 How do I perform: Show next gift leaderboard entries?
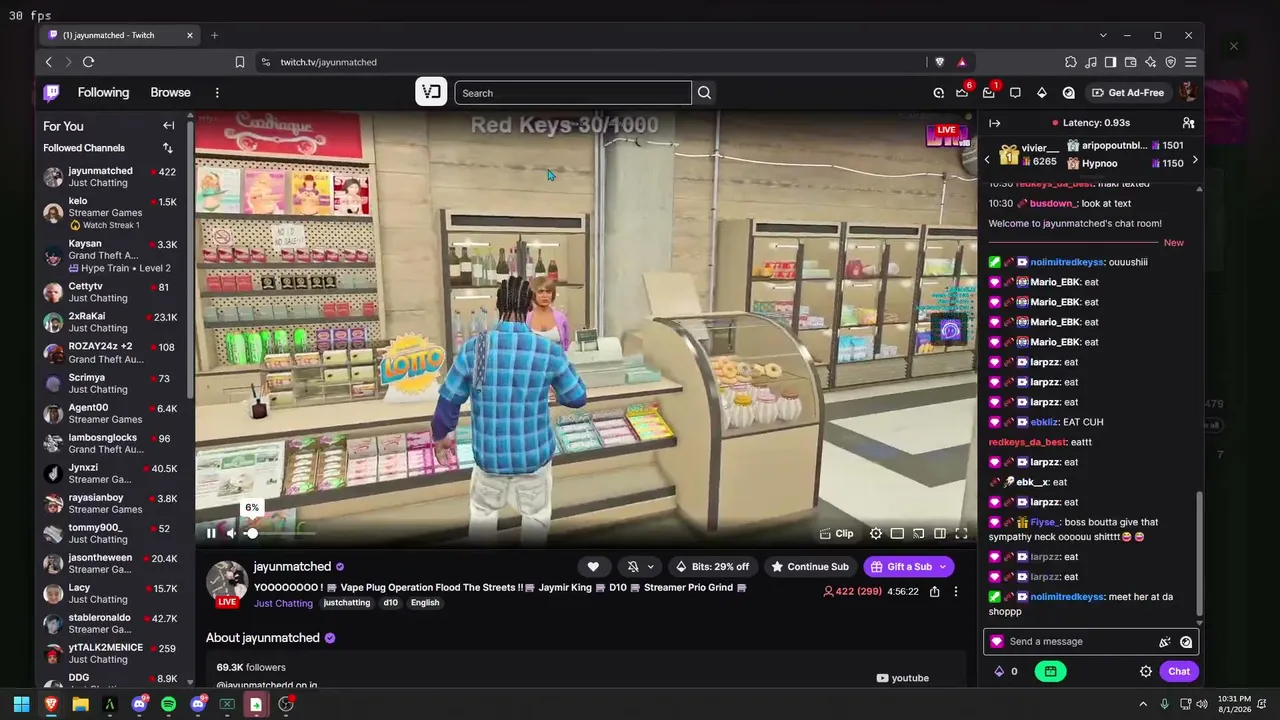(1195, 160)
